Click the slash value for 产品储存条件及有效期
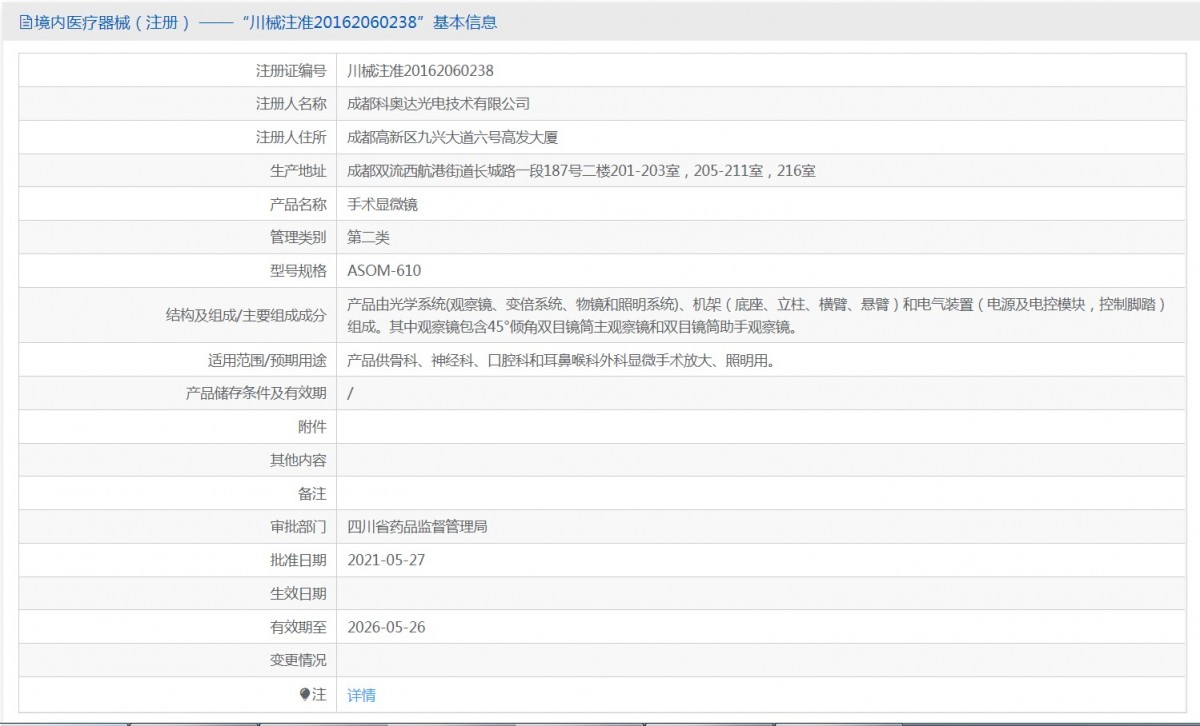The height and width of the screenshot is (726, 1200). coord(350,393)
